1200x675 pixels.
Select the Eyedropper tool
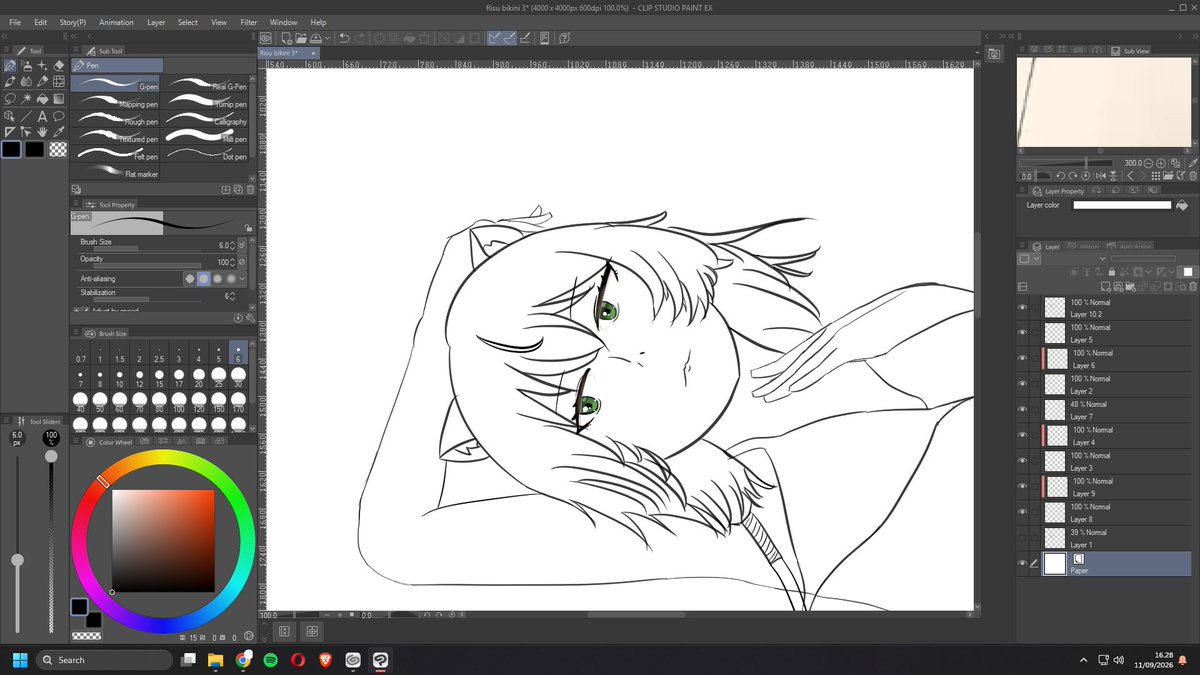click(x=58, y=132)
